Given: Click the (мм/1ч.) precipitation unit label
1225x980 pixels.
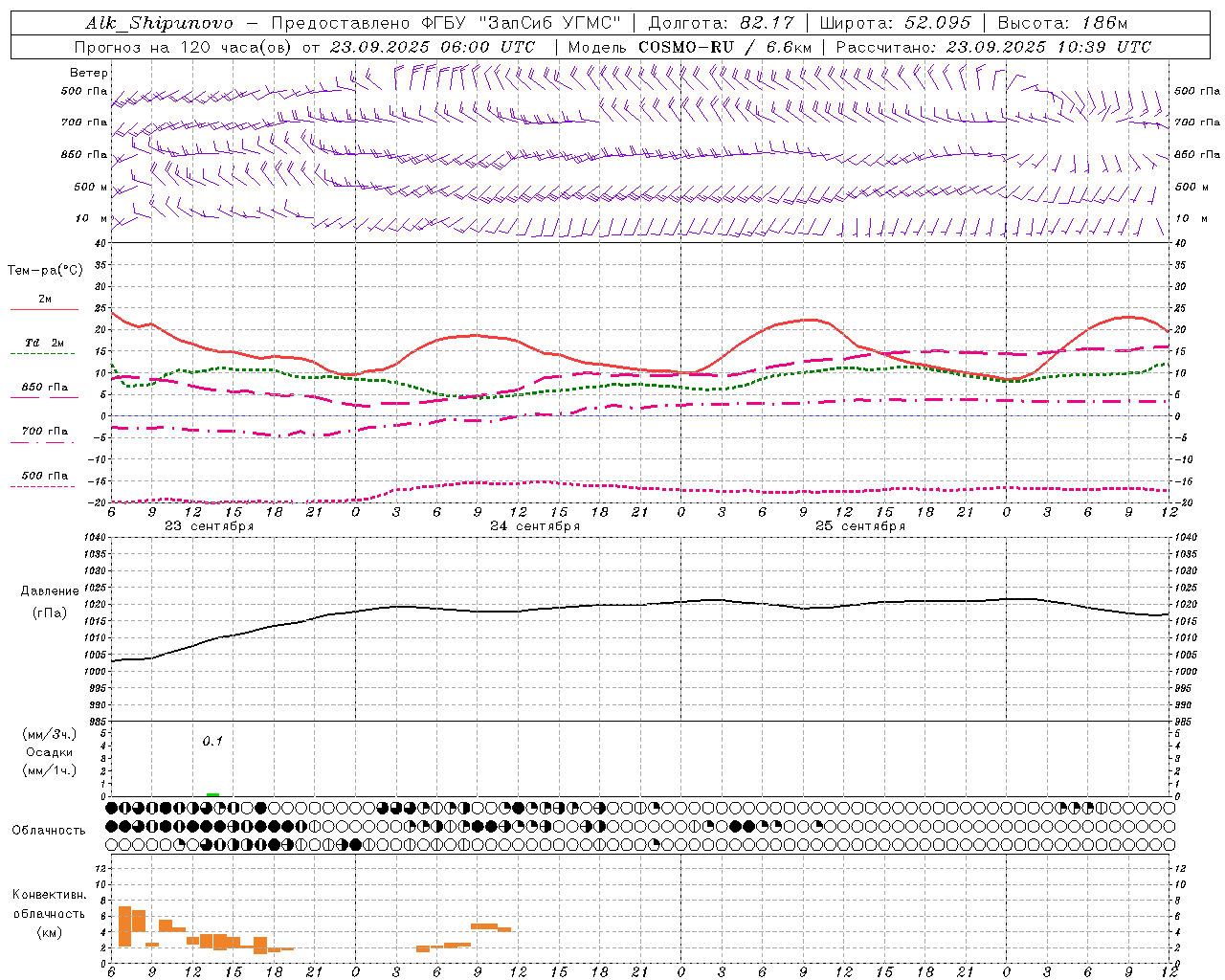Looking at the screenshot, I should (x=49, y=770).
